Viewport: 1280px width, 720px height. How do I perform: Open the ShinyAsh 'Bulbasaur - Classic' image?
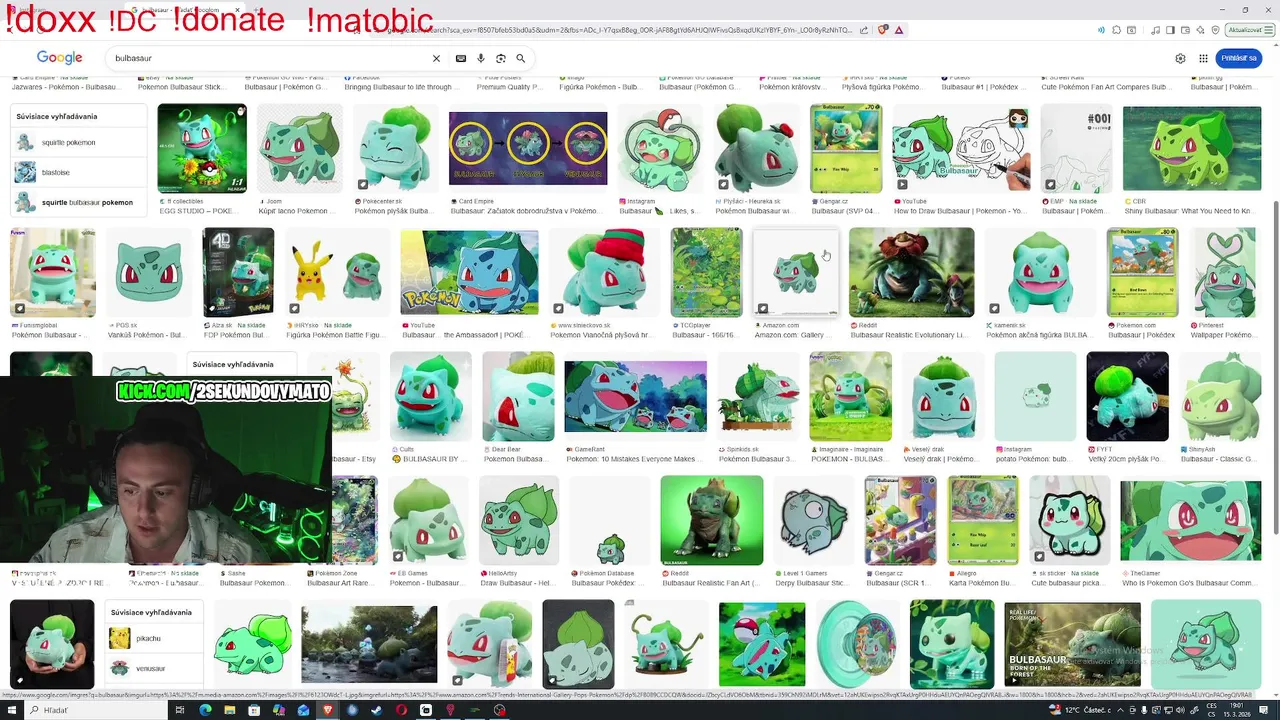(x=1220, y=397)
